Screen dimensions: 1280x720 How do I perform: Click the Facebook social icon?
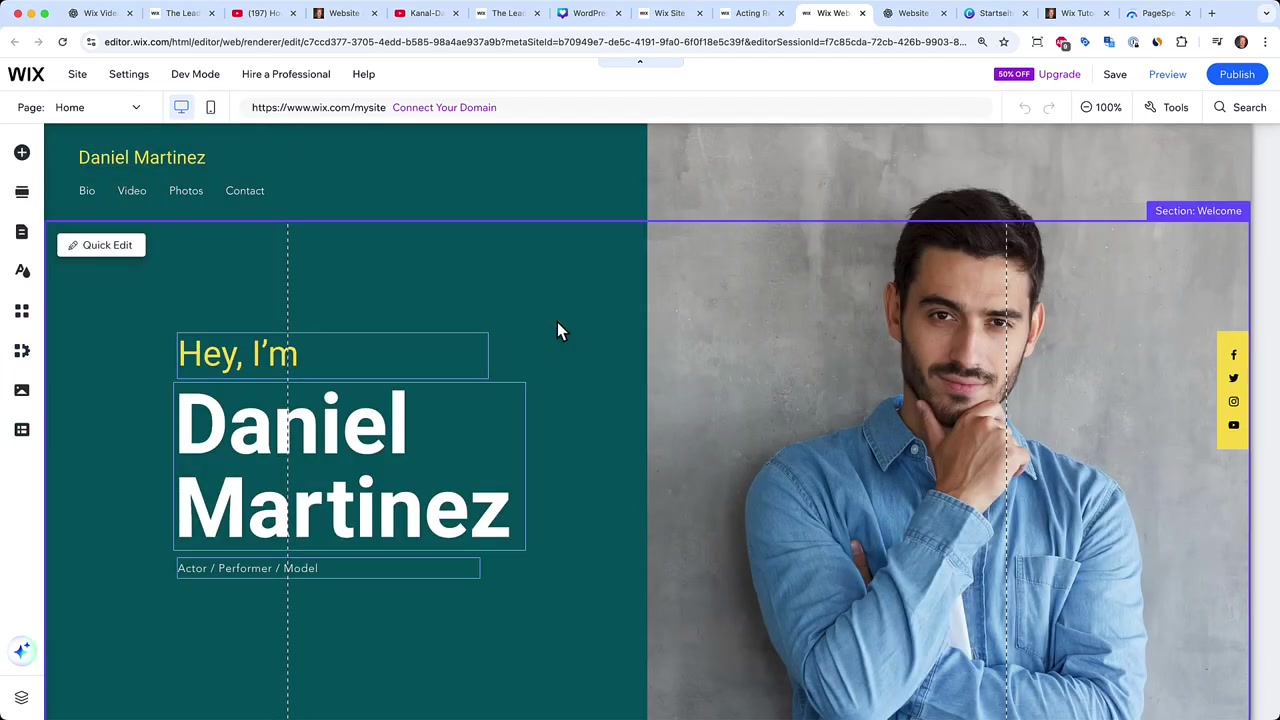click(x=1233, y=355)
